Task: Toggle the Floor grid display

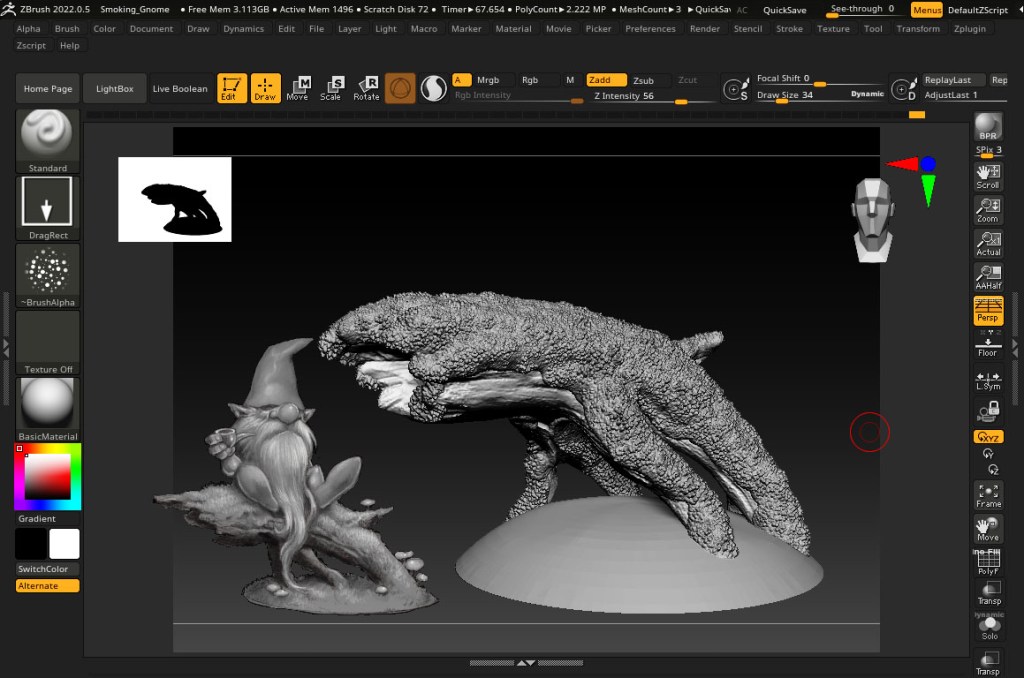Action: click(988, 346)
